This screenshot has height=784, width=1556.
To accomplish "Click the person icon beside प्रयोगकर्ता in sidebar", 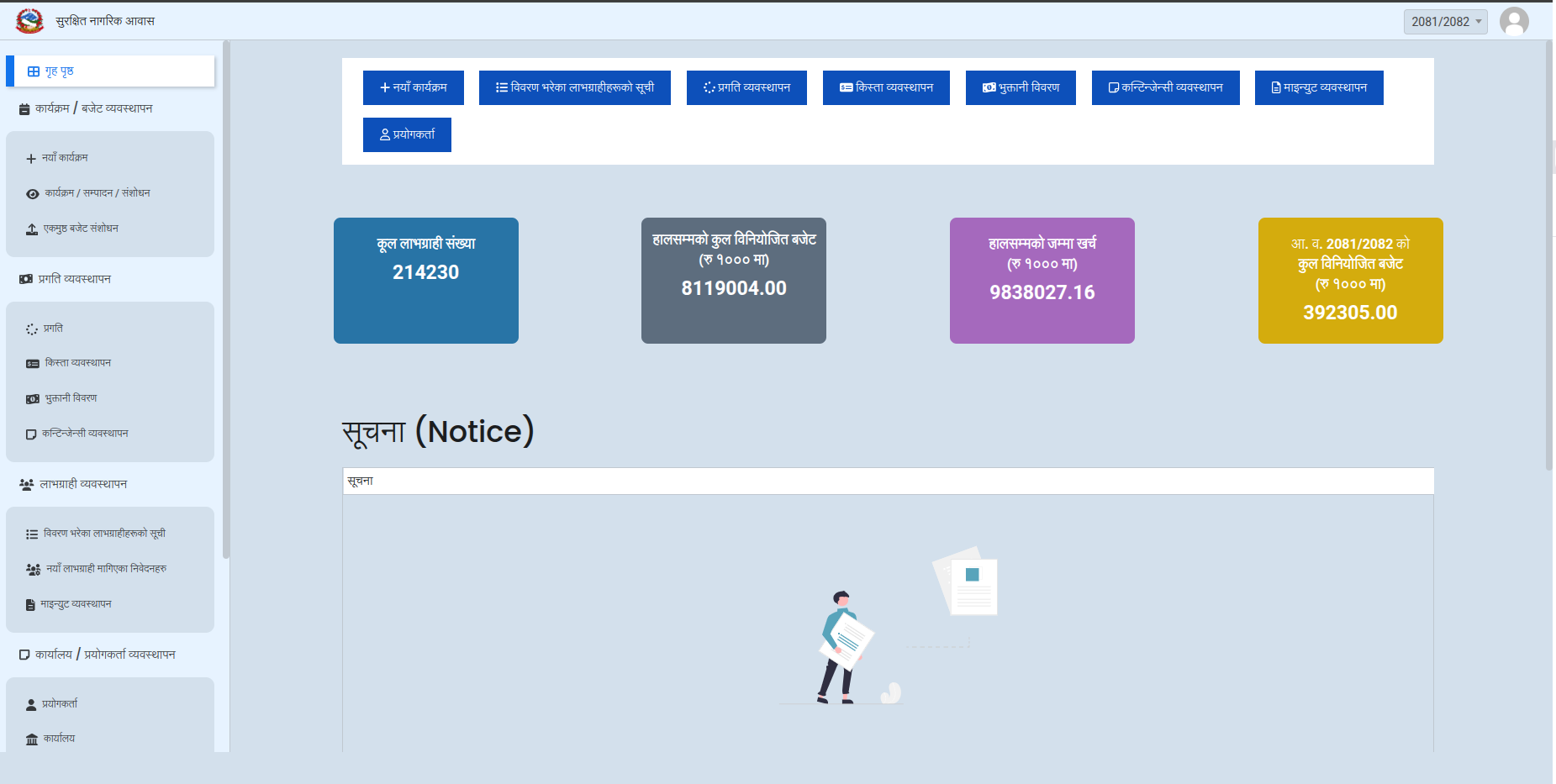I will tap(31, 705).
